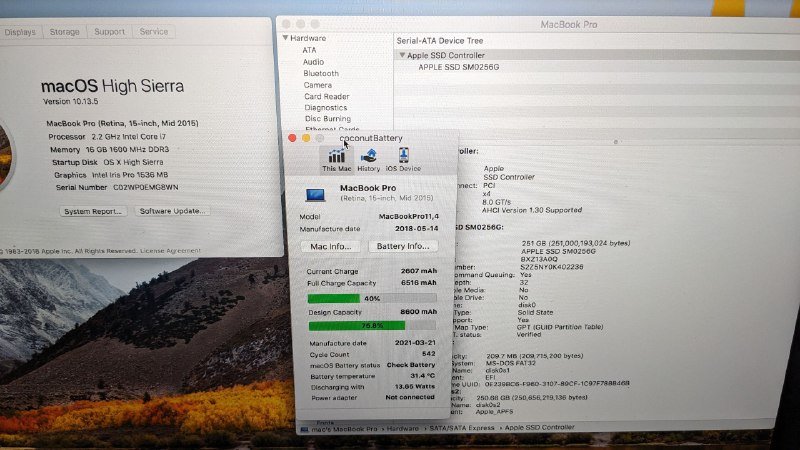Click Graphics Intel Iris Pro 1536 MB text
Screen dimensions: 800x450
[x=111, y=175]
